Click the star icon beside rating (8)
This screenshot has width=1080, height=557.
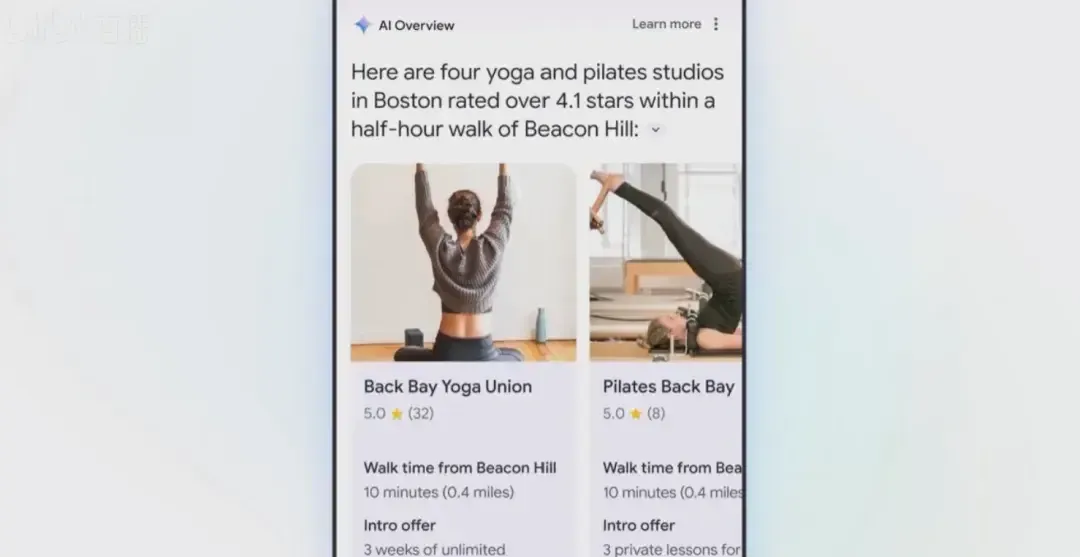(636, 414)
